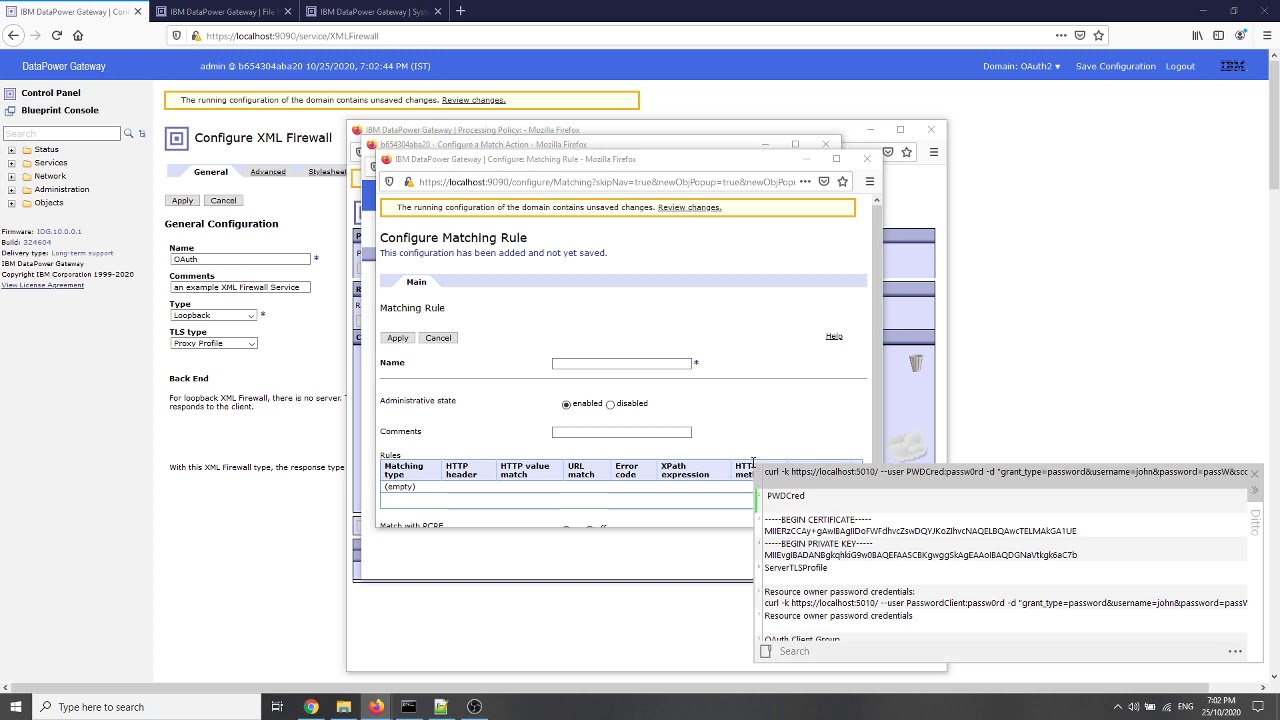
Task: Open new browser tab plus
Action: point(460,11)
